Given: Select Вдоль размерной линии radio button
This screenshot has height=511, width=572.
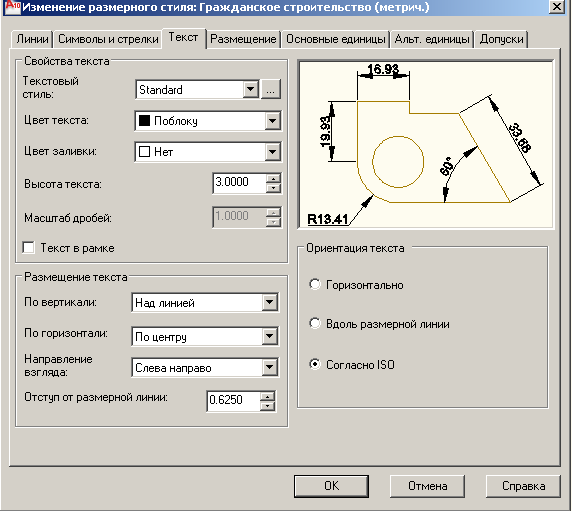Looking at the screenshot, I should click(314, 323).
